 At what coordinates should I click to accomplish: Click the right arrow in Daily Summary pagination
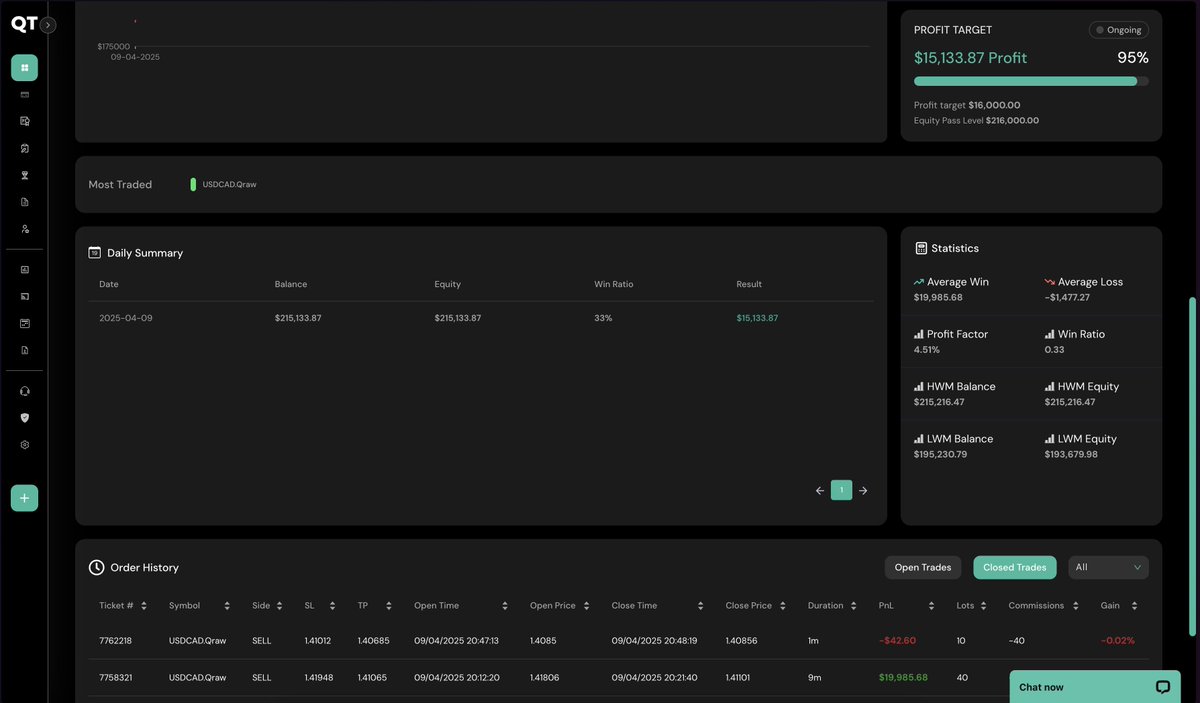pos(862,490)
